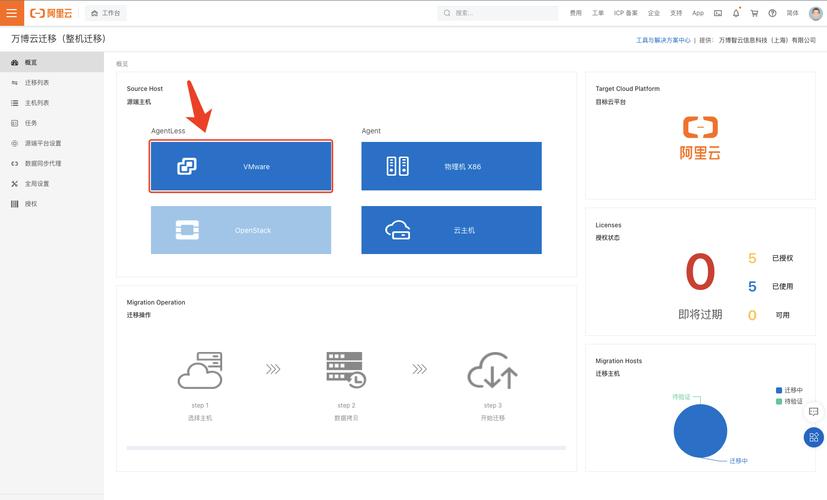Click step 1 选择主机 icon
827x500 pixels.
pos(200,370)
